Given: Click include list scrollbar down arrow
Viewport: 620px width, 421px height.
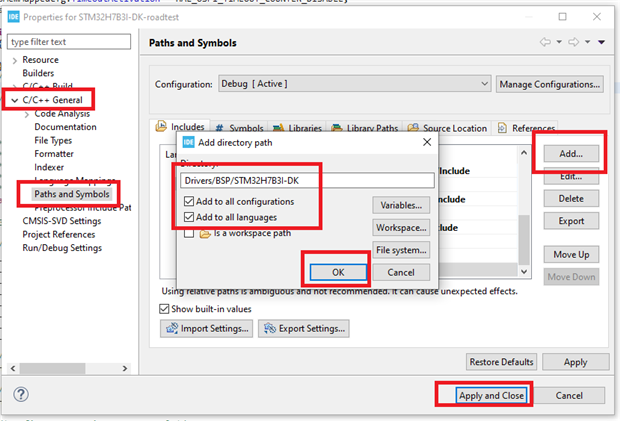Looking at the screenshot, I should 524,272.
